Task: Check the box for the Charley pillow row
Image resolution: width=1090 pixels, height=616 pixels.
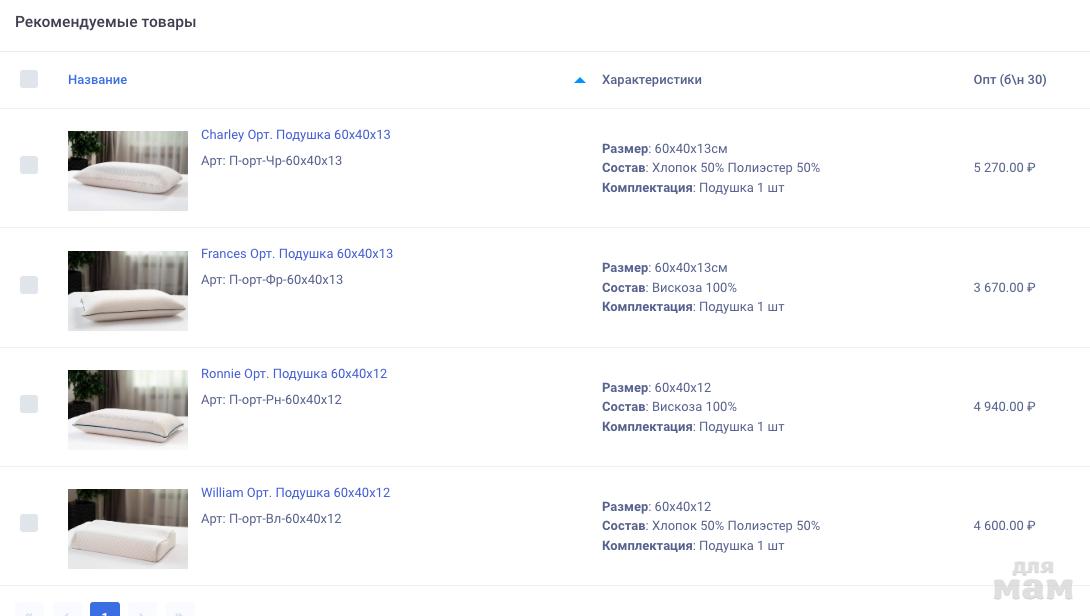Action: (x=29, y=165)
